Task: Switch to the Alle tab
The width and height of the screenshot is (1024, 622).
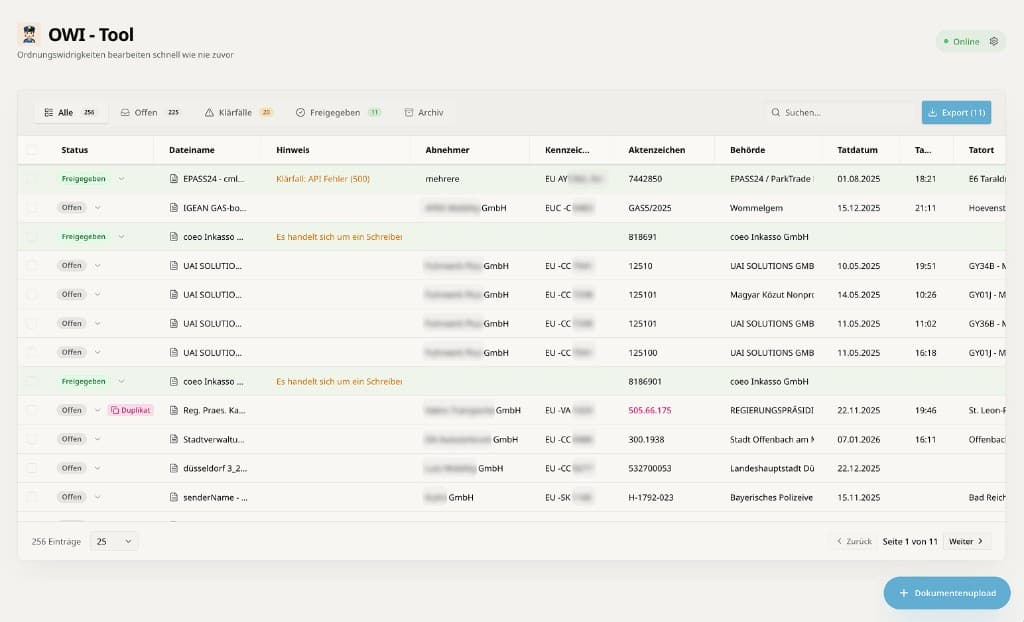Action: point(69,112)
